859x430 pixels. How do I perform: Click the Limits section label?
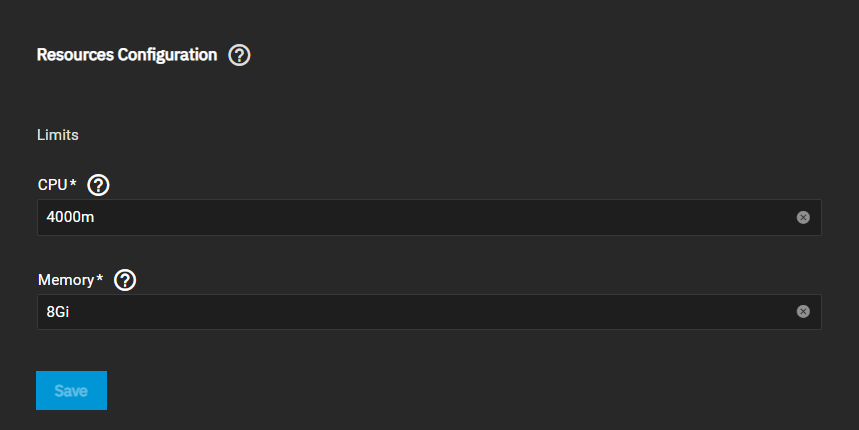coord(58,134)
